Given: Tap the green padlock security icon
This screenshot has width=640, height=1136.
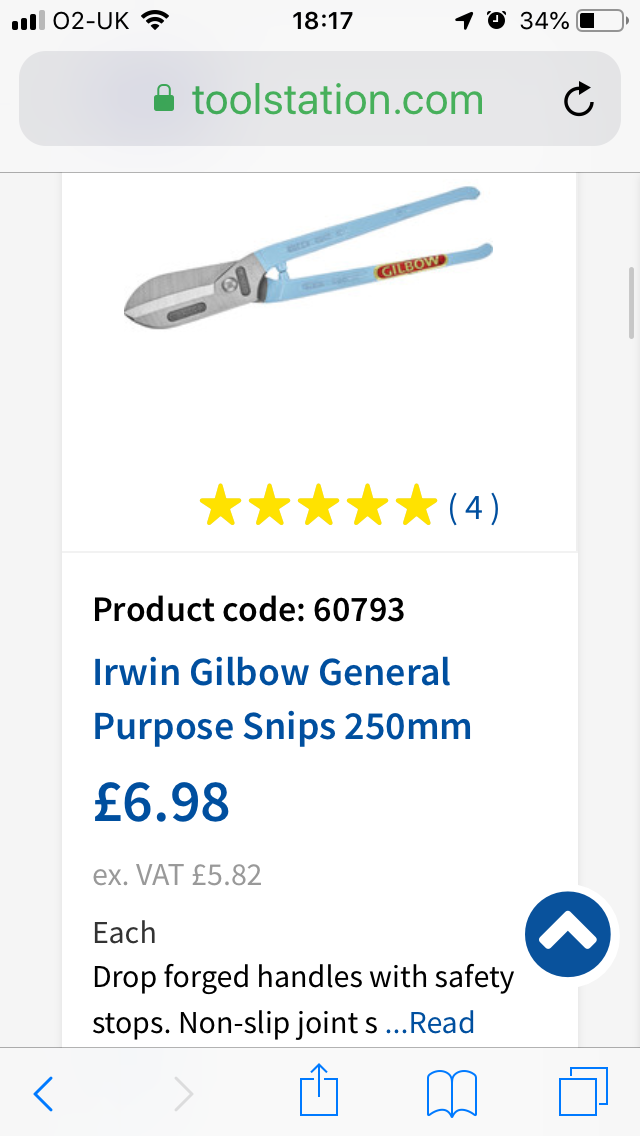Looking at the screenshot, I should (x=163, y=99).
